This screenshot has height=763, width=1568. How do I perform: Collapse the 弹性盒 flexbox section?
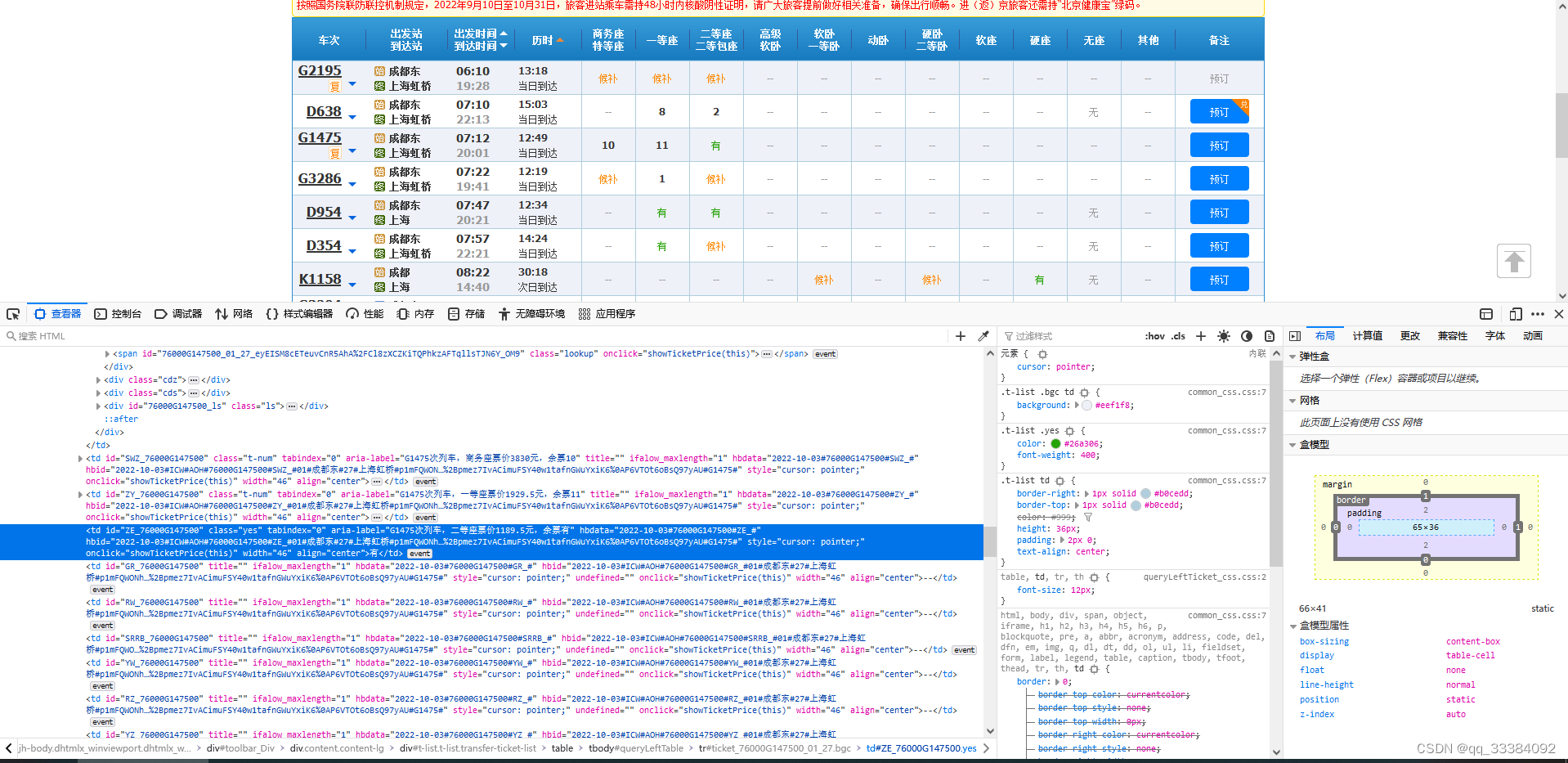coord(1292,357)
